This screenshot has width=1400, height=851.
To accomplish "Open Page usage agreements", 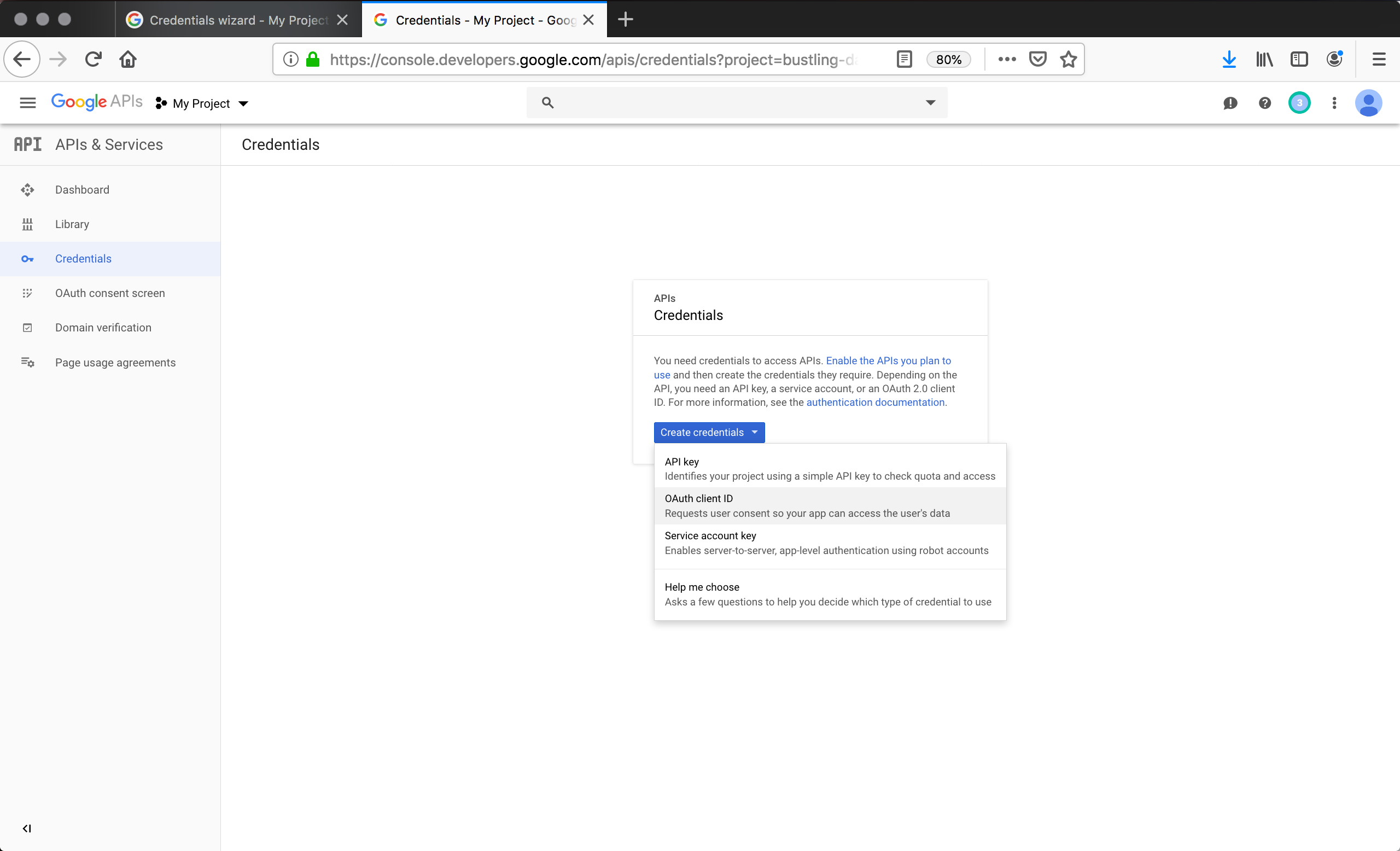I will point(110,363).
